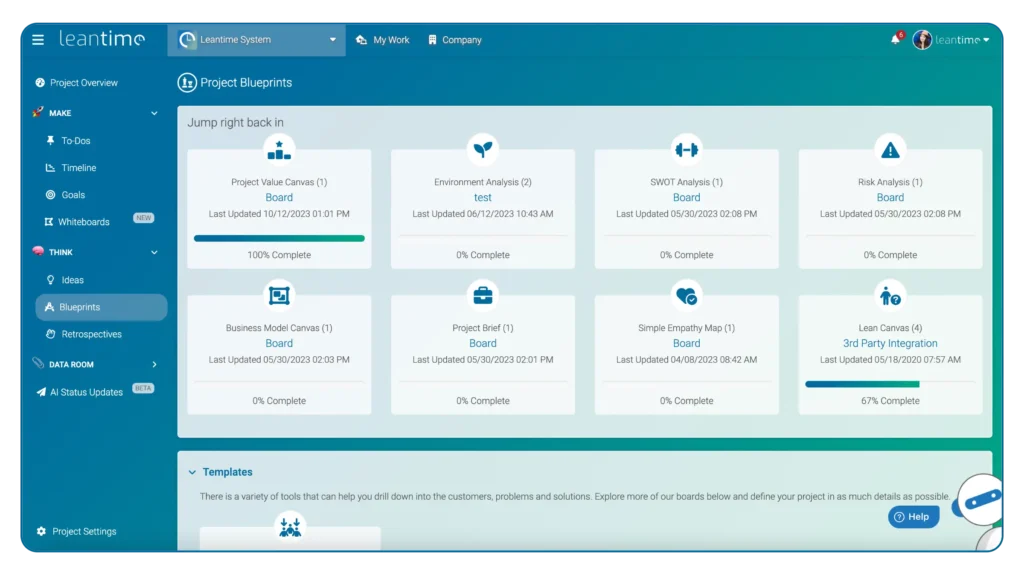Open the 3rd Party Integration link

pos(890,343)
